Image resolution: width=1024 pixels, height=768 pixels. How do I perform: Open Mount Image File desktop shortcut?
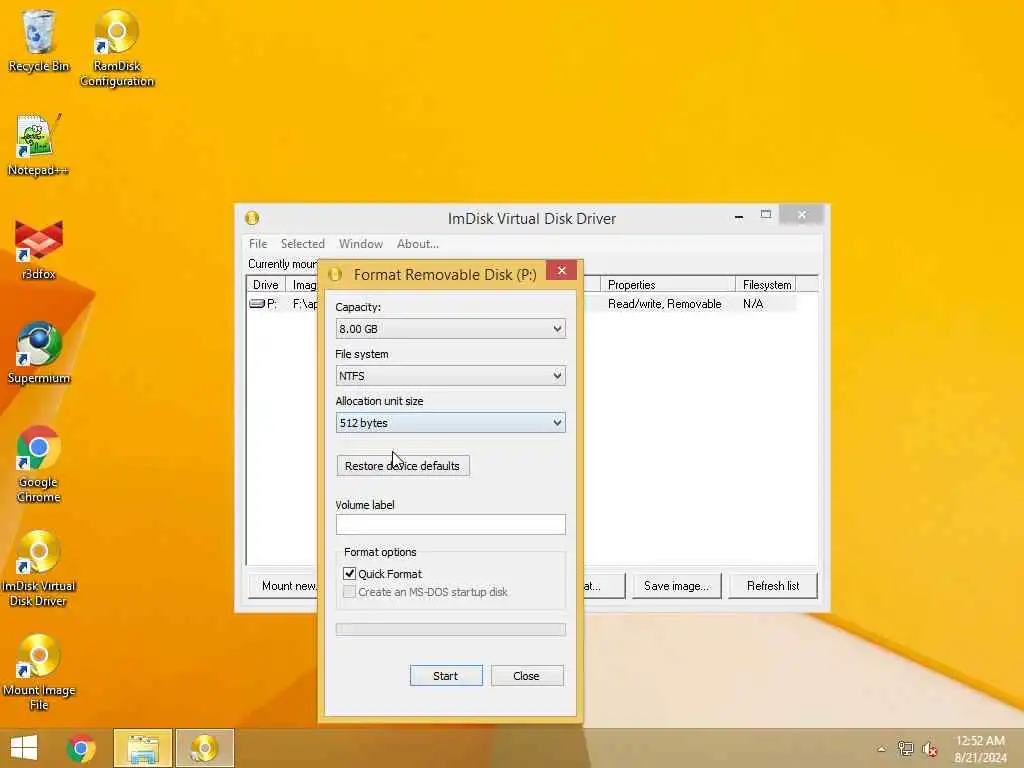coord(39,673)
